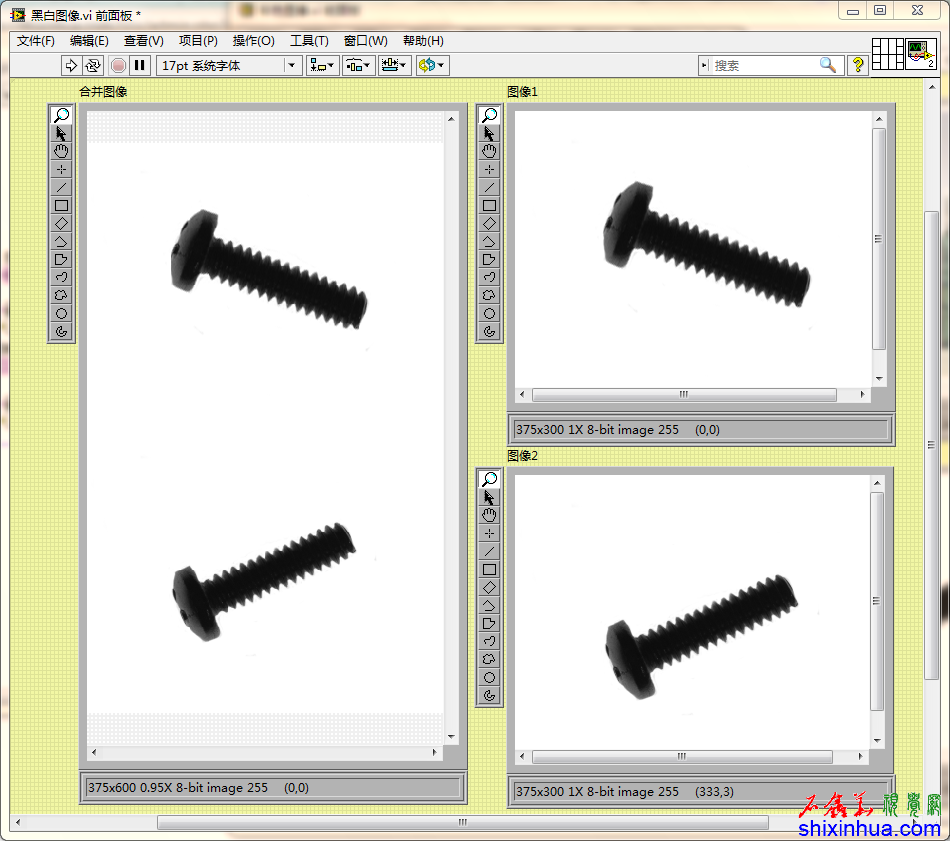Choose the Rectangle ROI tool in the 图像2 palette
The width and height of the screenshot is (950, 841).
(x=489, y=569)
